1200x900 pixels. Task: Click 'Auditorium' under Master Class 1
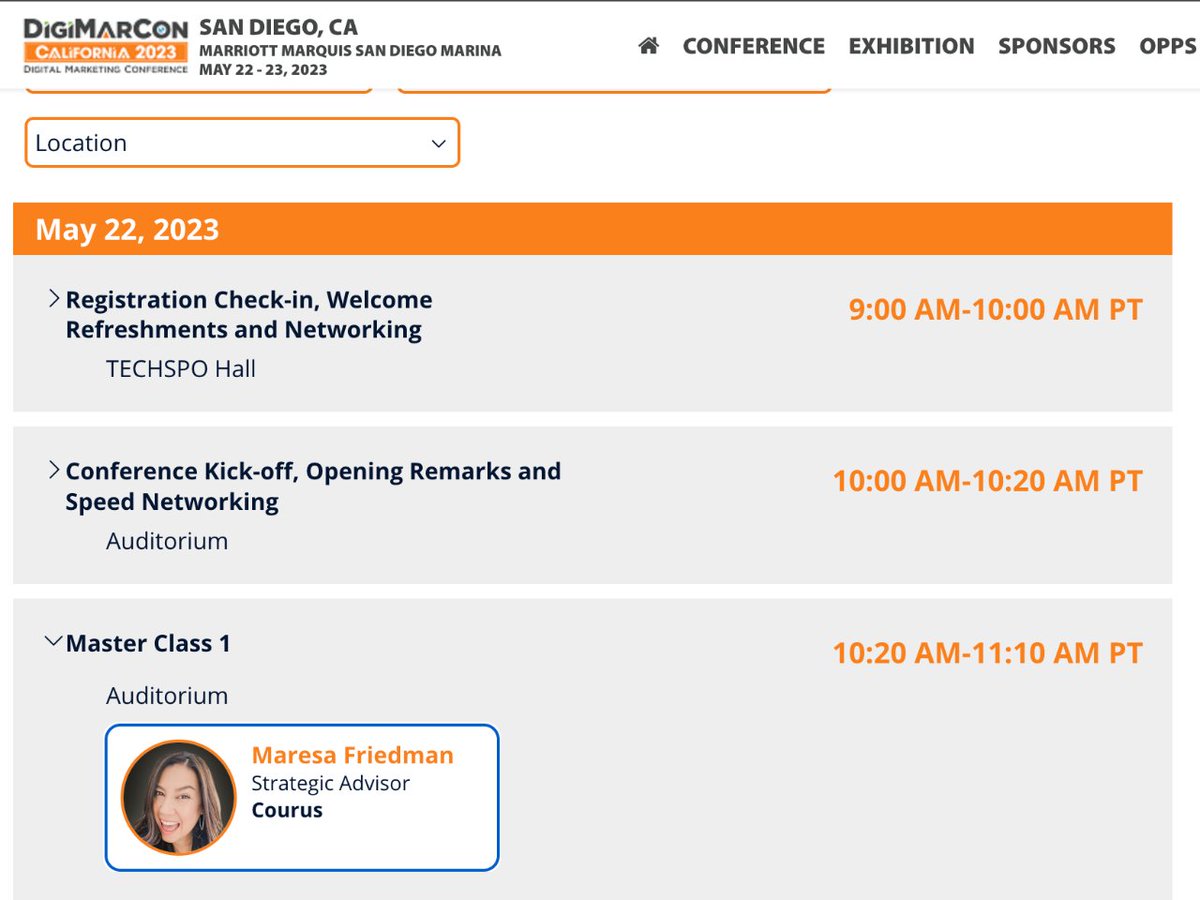(167, 696)
